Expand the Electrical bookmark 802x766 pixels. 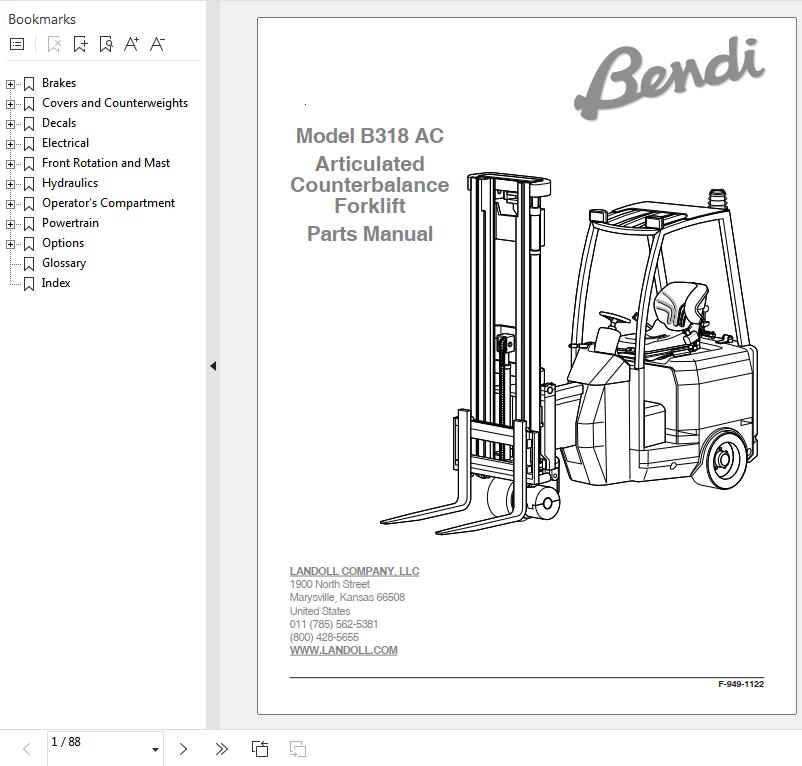[10, 144]
